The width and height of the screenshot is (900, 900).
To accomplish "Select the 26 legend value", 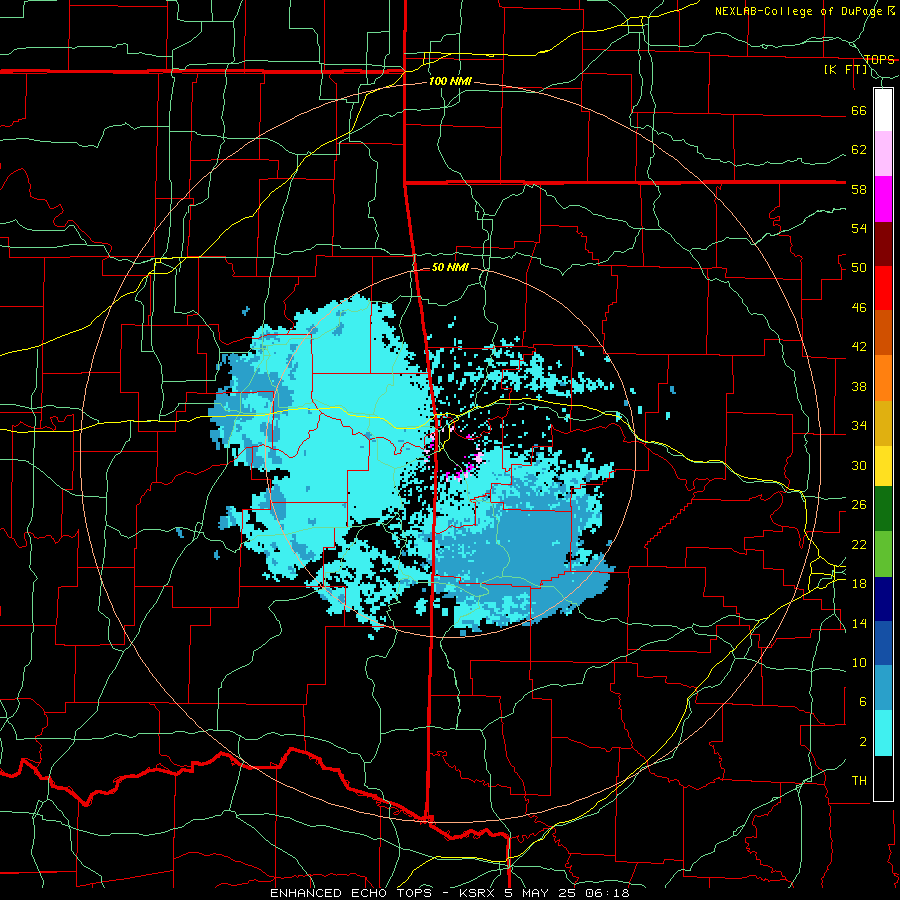I will [x=859, y=505].
